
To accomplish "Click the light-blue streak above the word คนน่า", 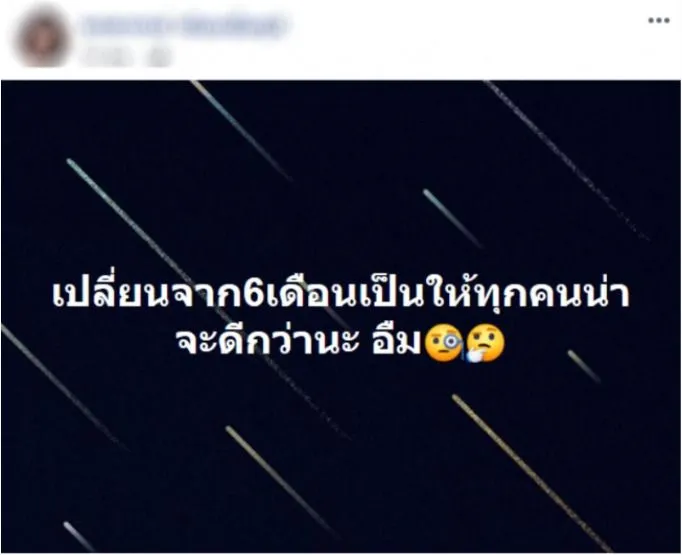I will [x=452, y=218].
